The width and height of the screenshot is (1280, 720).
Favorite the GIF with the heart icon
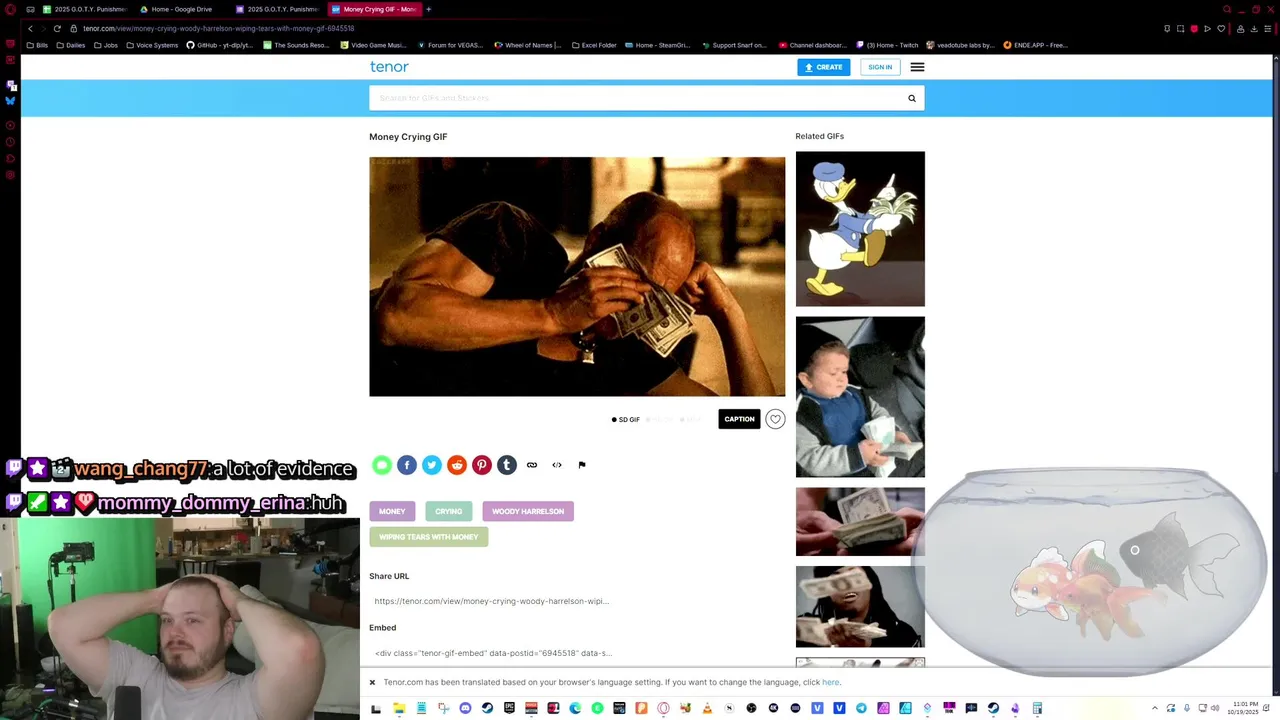click(x=775, y=419)
